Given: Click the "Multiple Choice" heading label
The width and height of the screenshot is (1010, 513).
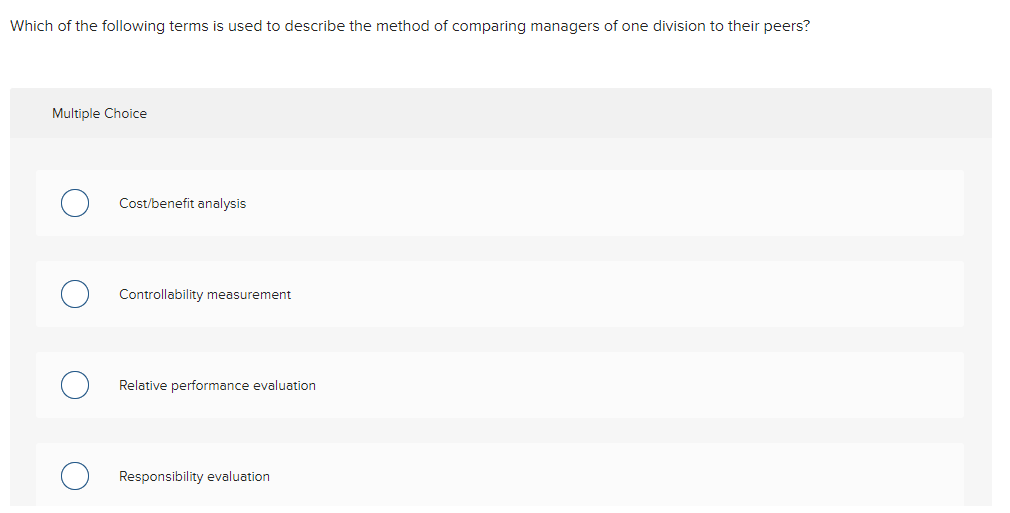Looking at the screenshot, I should coord(99,114).
